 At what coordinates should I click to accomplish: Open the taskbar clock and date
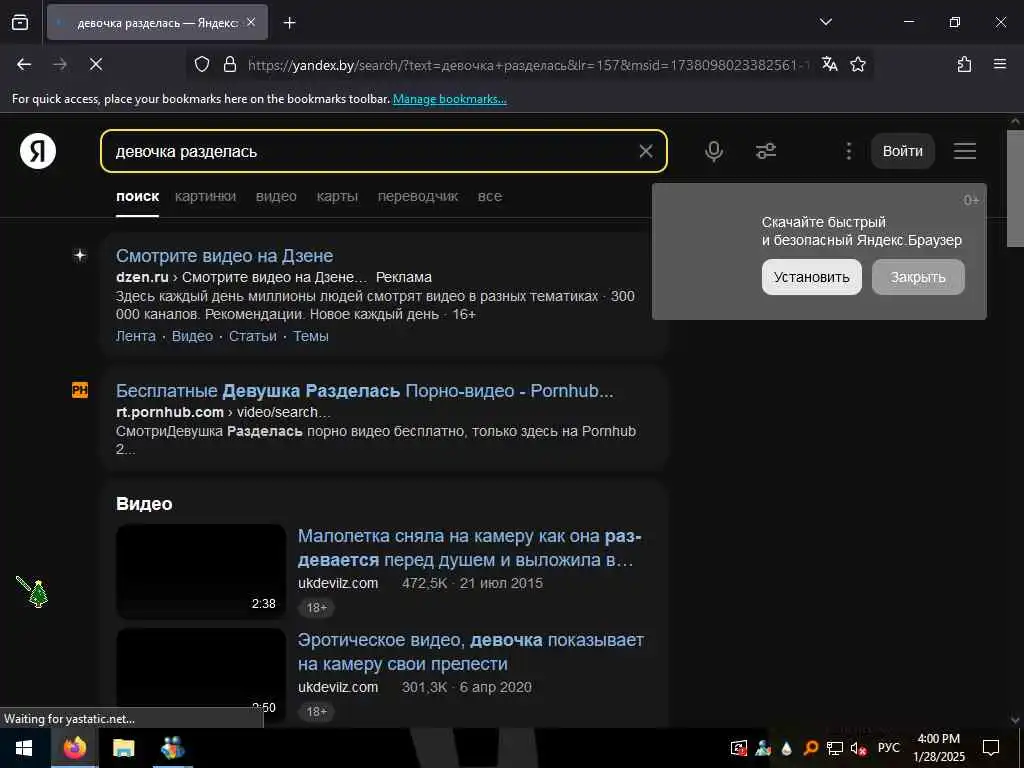[938, 748]
